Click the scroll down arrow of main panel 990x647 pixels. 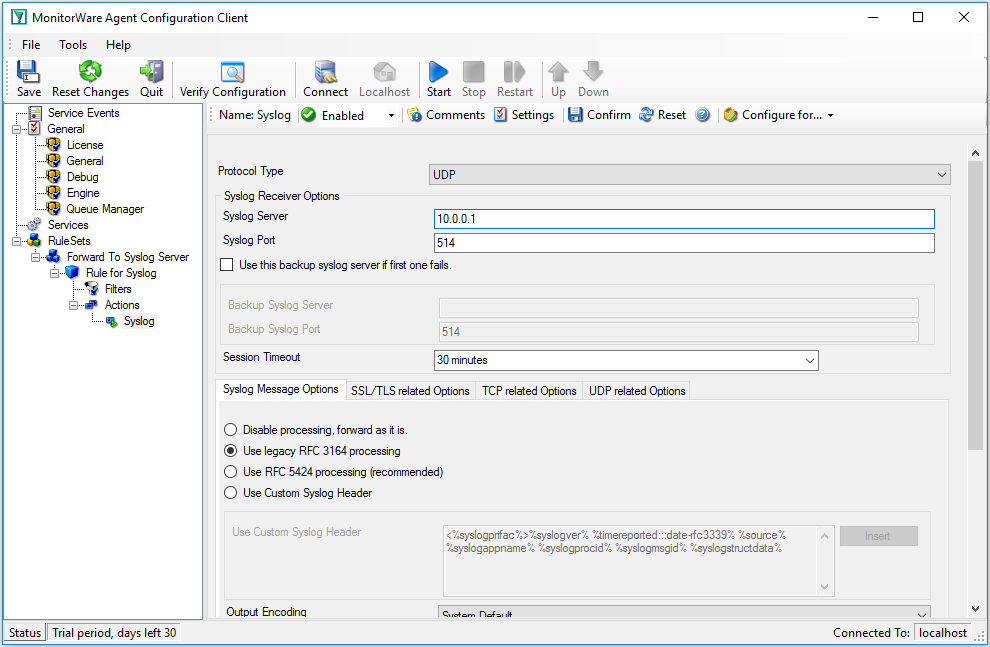pos(975,609)
